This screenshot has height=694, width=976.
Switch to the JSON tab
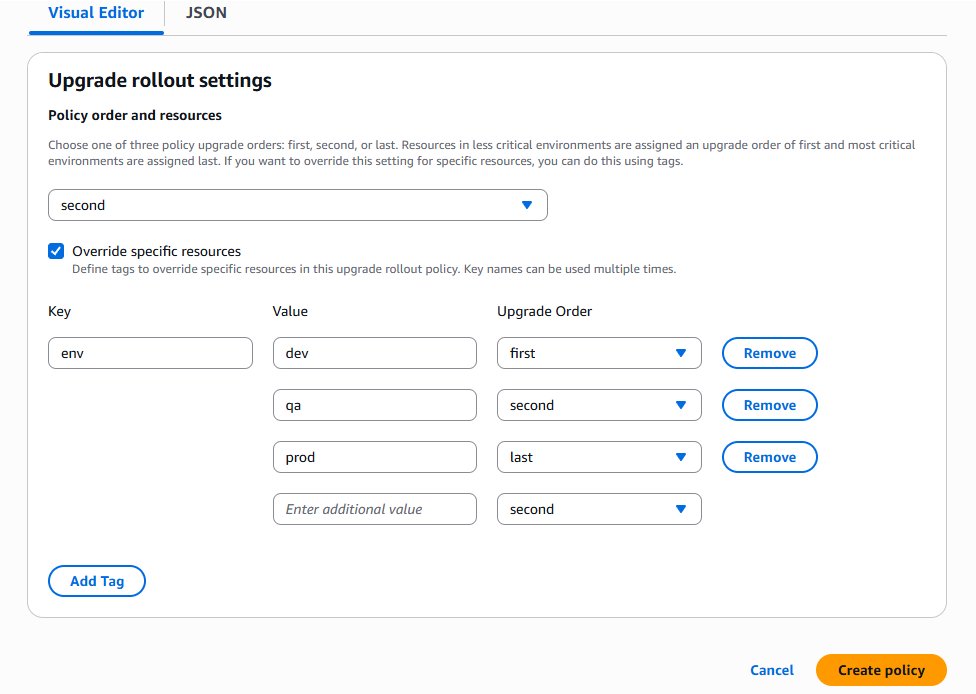click(x=206, y=14)
